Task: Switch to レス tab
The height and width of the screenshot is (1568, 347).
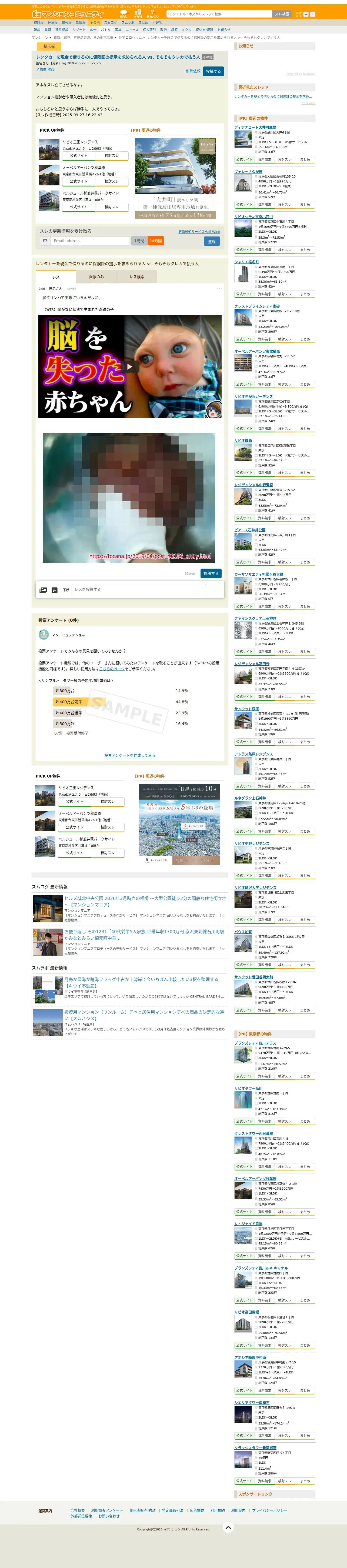Action: point(56,277)
